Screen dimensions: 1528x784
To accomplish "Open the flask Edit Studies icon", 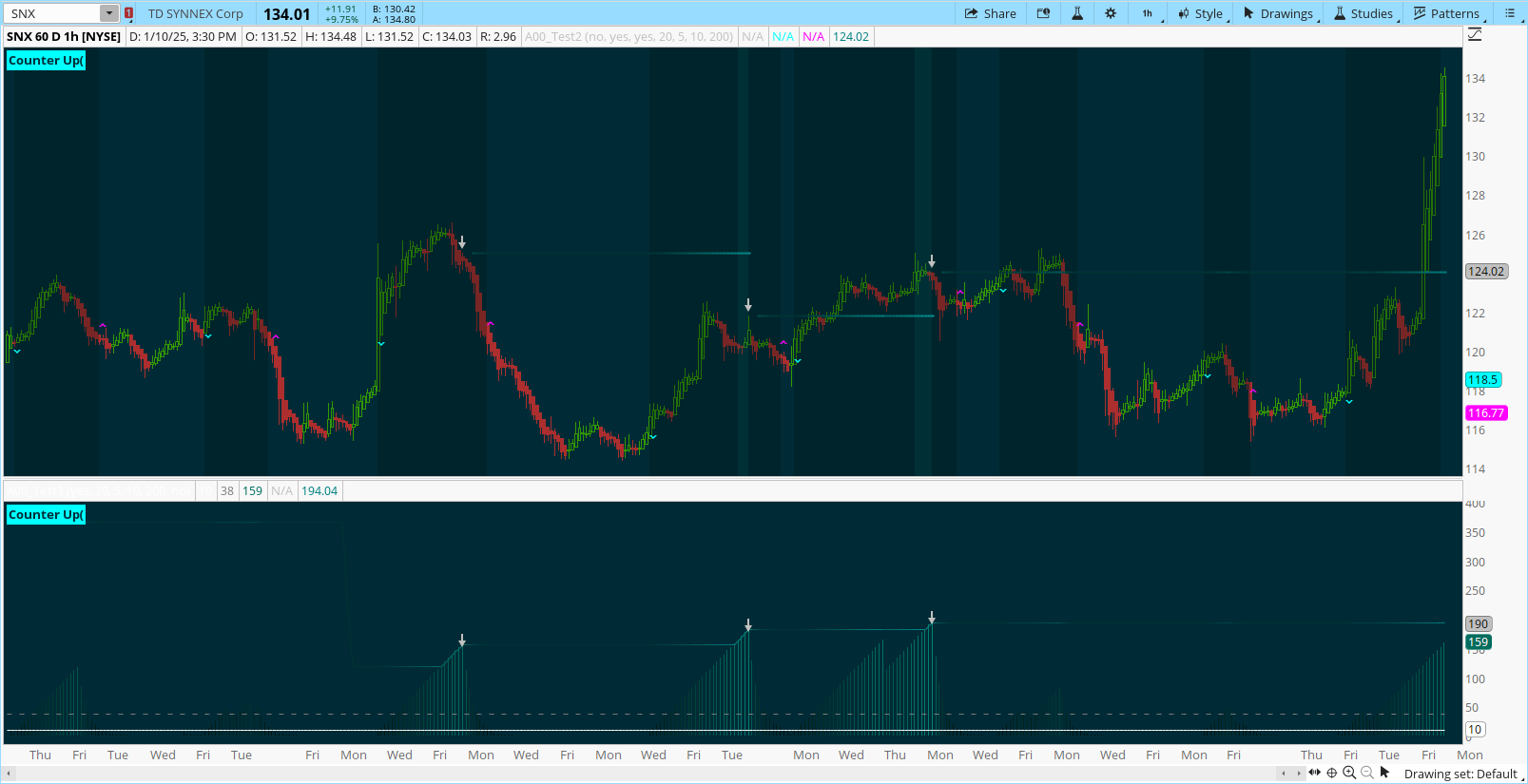I will point(1077,13).
